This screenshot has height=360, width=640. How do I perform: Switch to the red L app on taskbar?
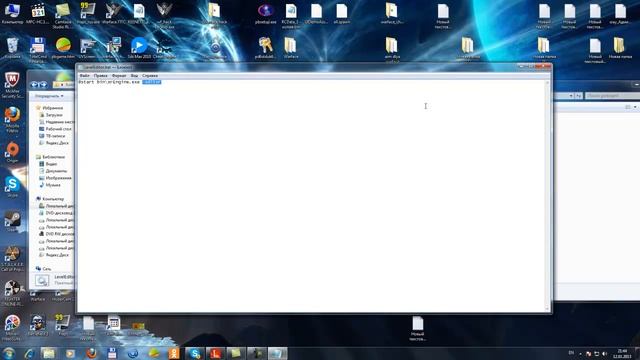pos(216,353)
